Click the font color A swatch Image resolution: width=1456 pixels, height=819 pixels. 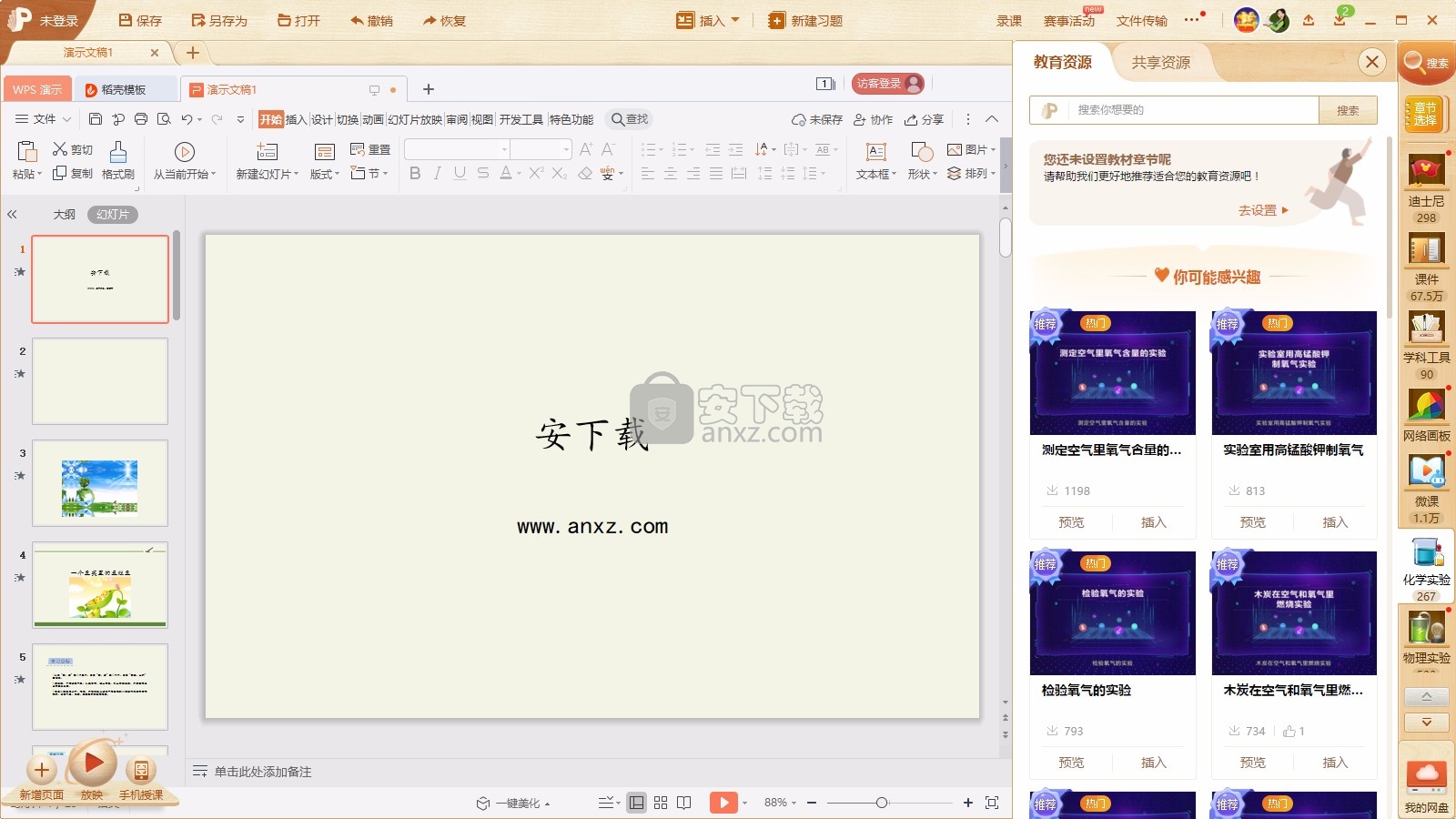click(x=506, y=173)
